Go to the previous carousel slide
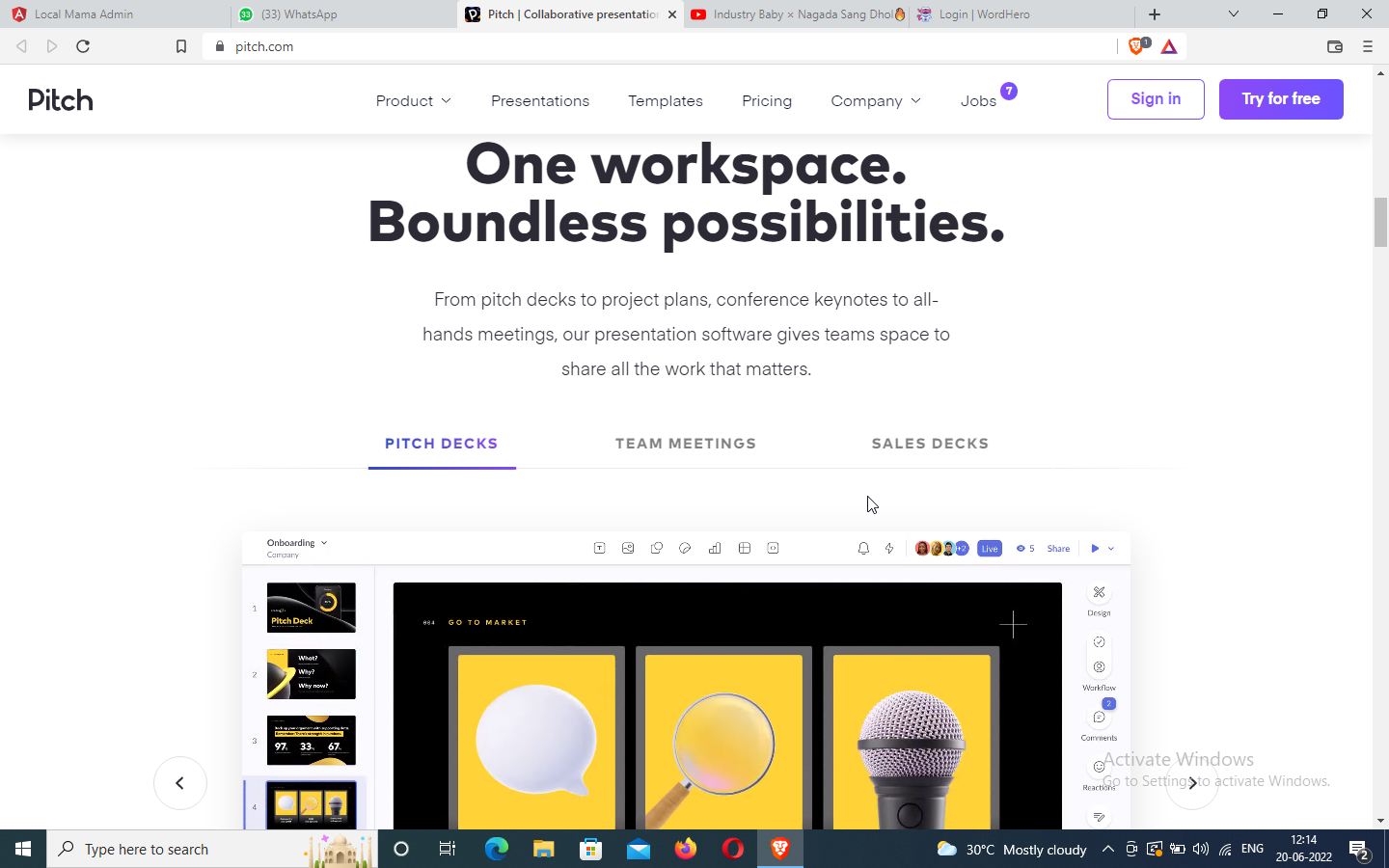Screen dimensions: 1389x868 [x=180, y=783]
